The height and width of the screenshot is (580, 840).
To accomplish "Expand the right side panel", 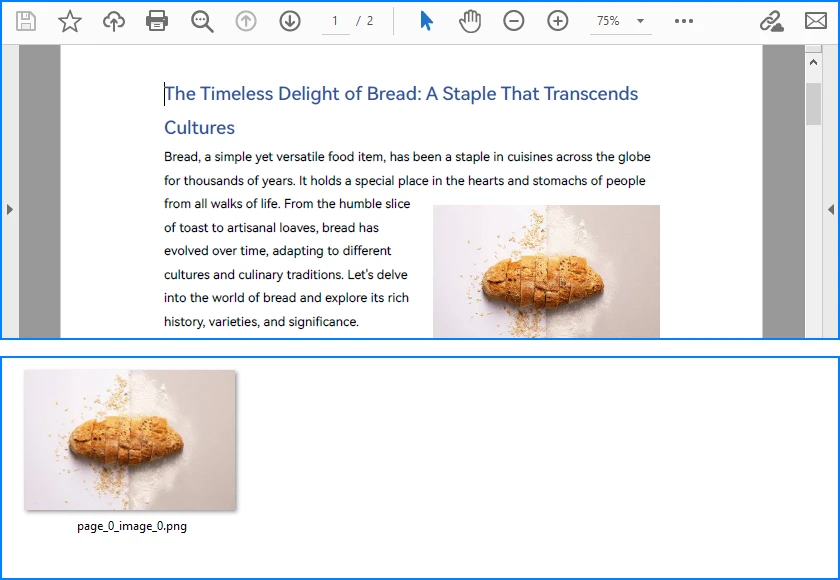I will coord(830,210).
